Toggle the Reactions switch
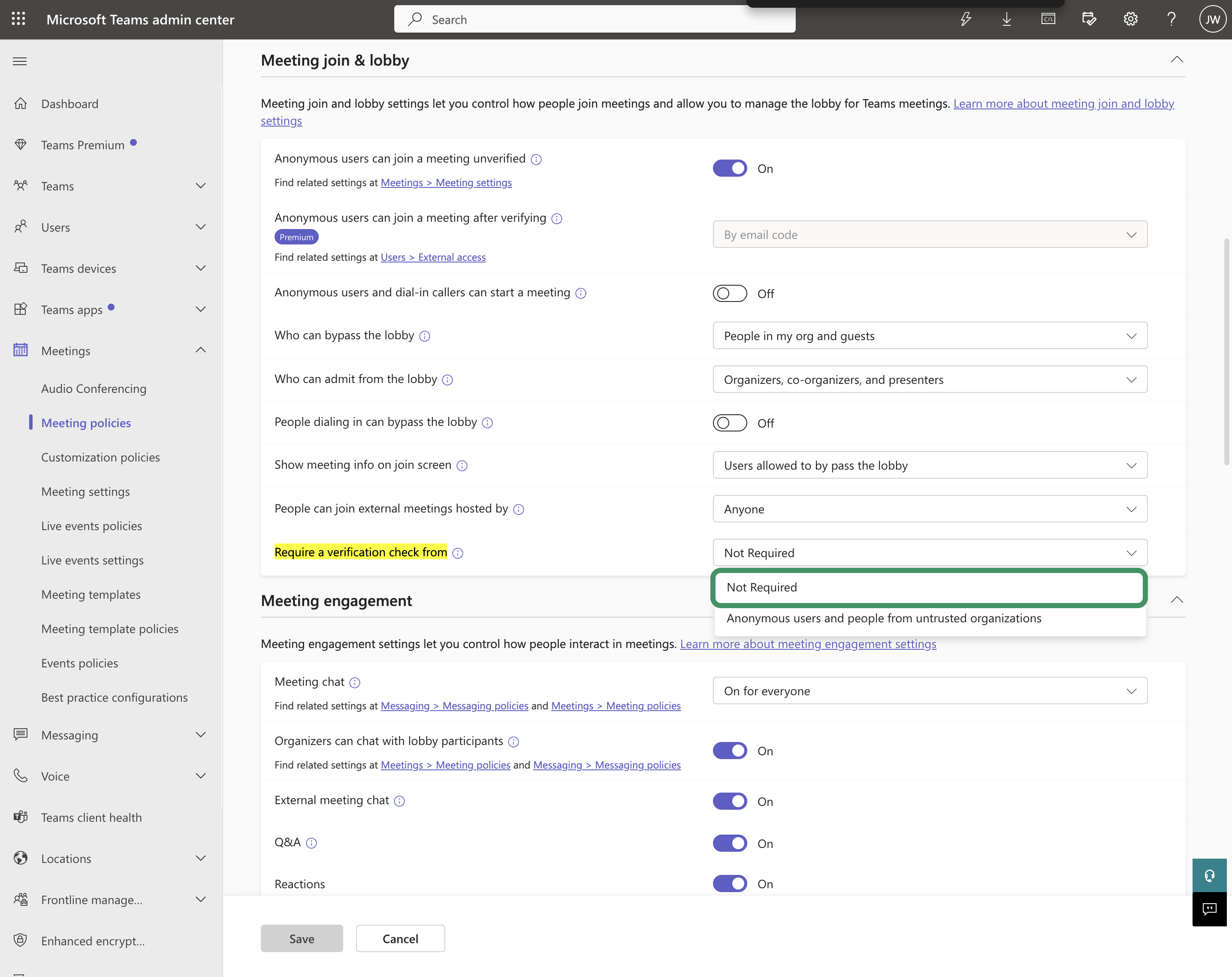Image resolution: width=1232 pixels, height=977 pixels. (x=730, y=884)
